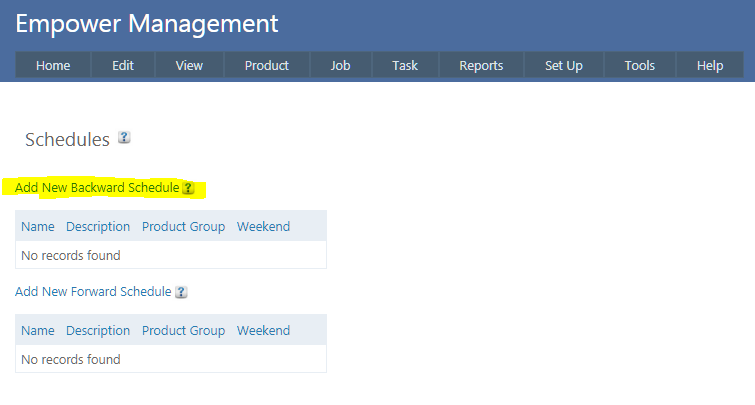The height and width of the screenshot is (405, 755).
Task: Click the Empower Management title
Action: click(x=147, y=24)
